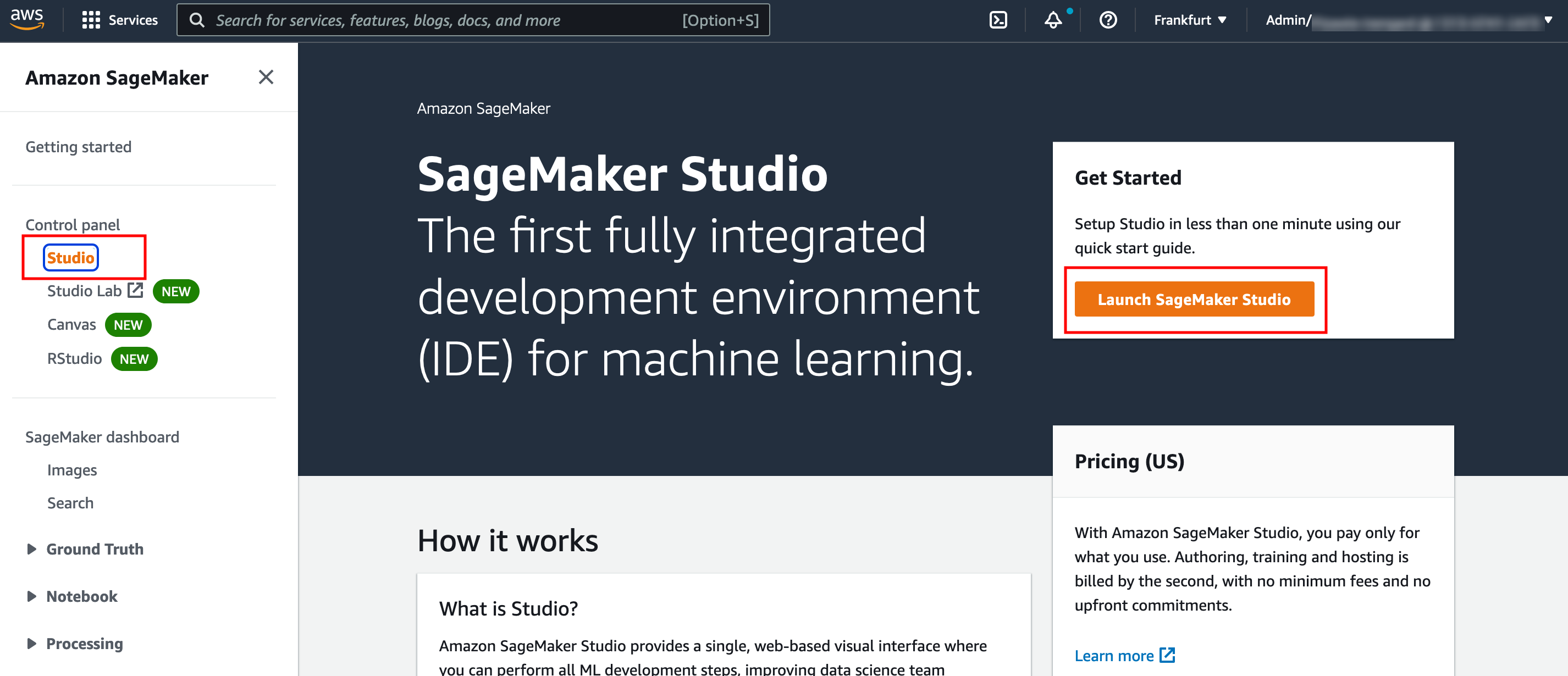Open Getting started in sidebar
Image resolution: width=1568 pixels, height=676 pixels.
point(79,147)
